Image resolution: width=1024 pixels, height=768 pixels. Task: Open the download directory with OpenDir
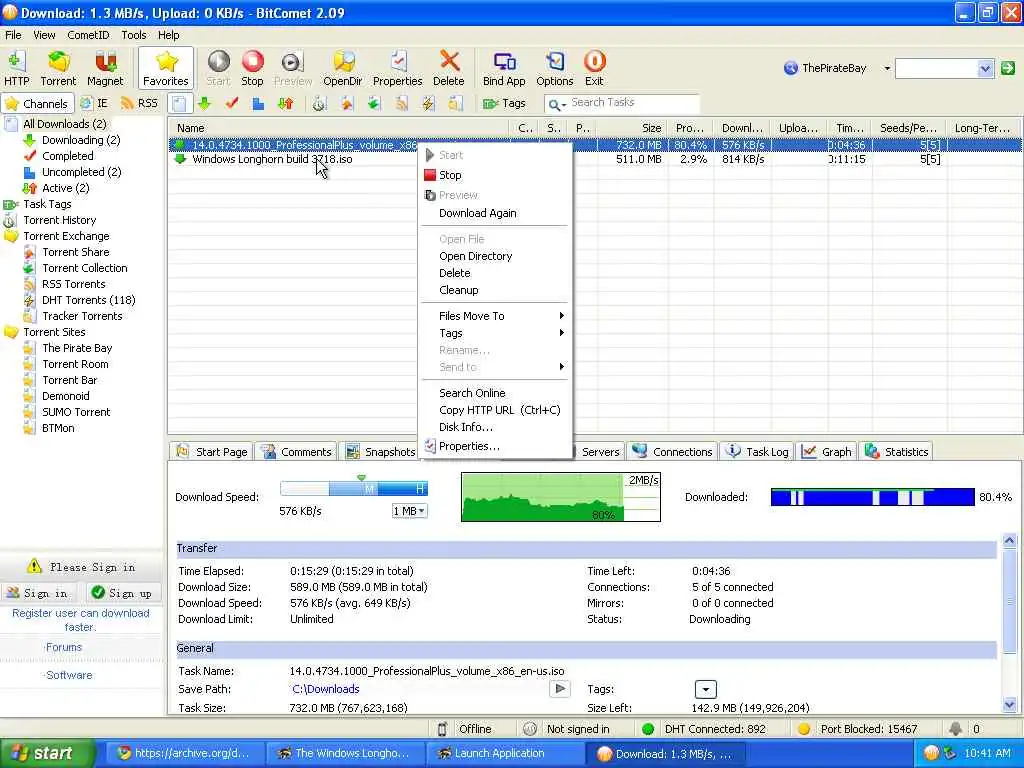[342, 69]
